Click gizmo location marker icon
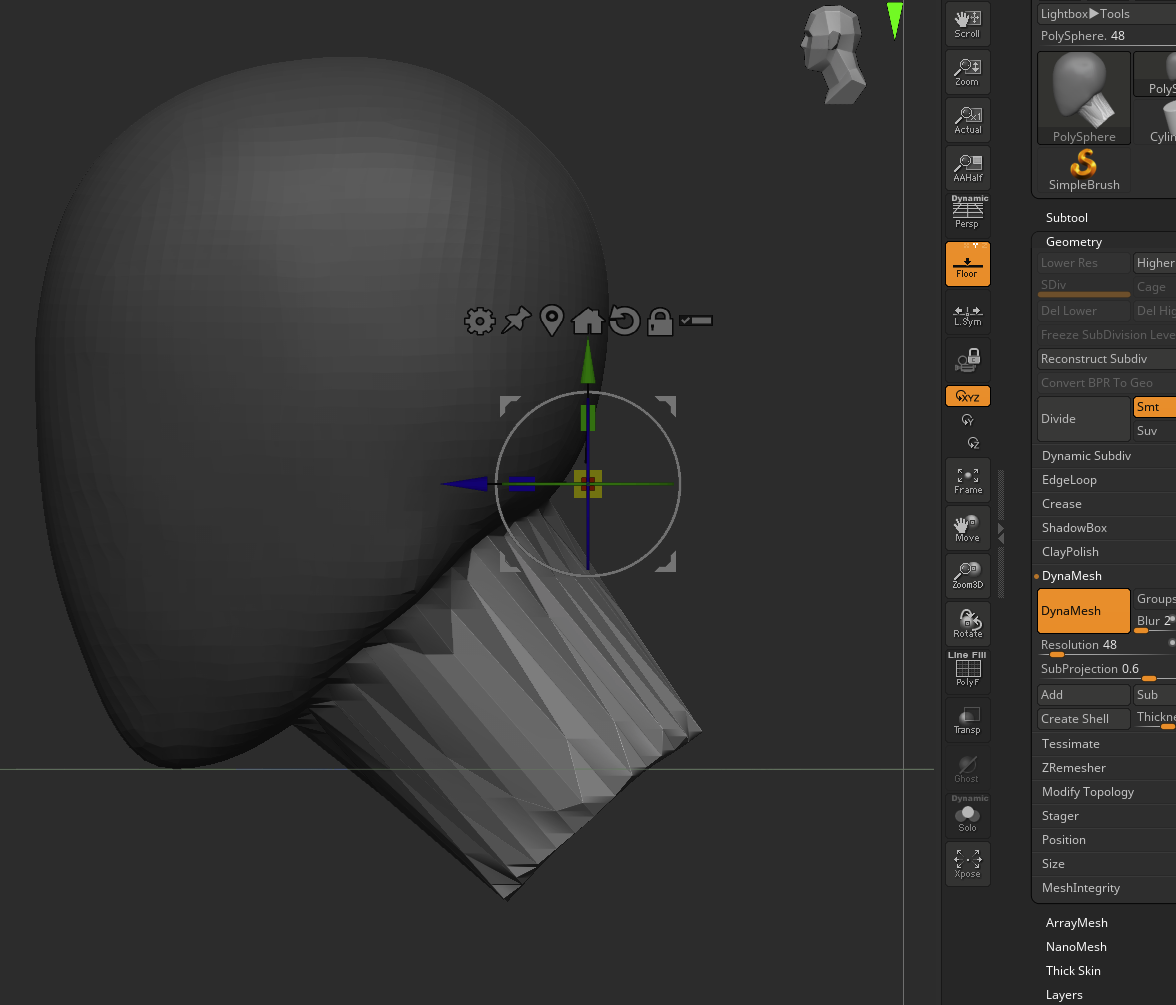Viewport: 1176px width, 1005px height. [x=552, y=320]
